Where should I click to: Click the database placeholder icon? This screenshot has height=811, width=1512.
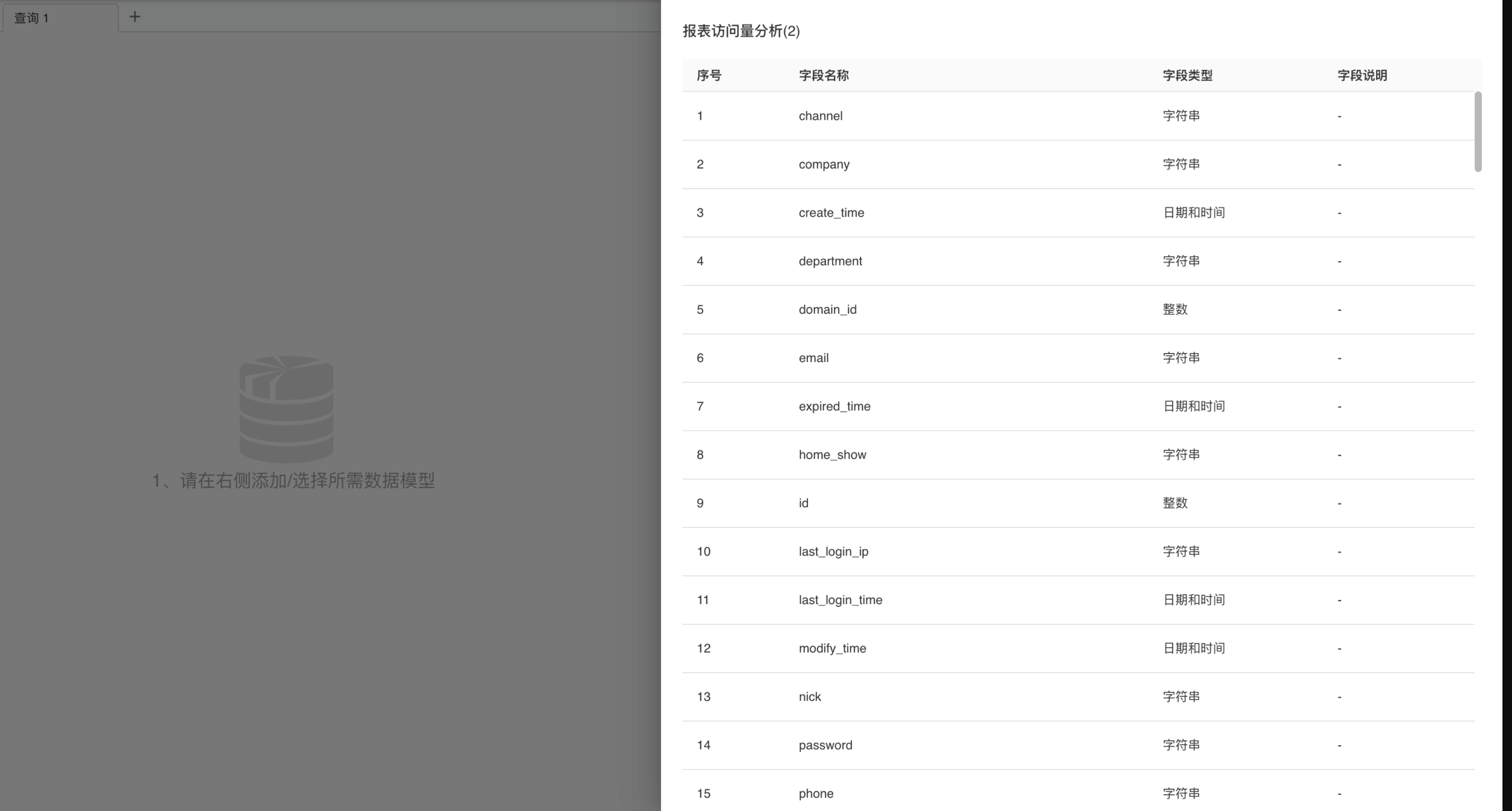tap(286, 409)
